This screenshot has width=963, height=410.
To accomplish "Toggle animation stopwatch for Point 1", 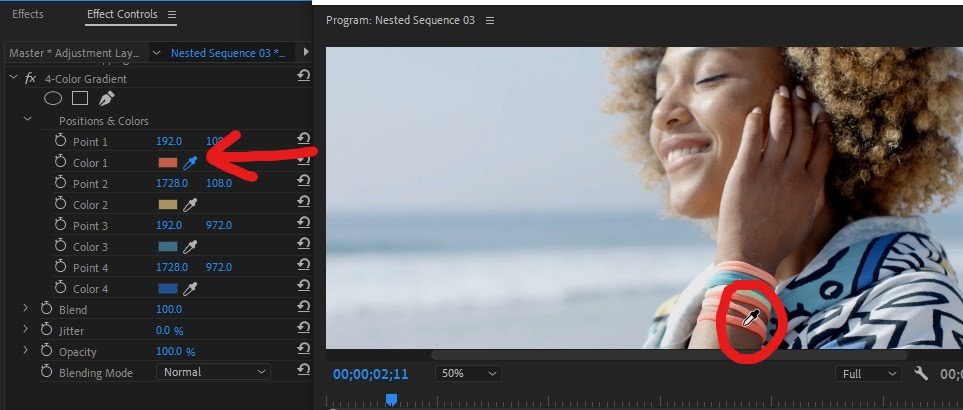I will (60, 141).
